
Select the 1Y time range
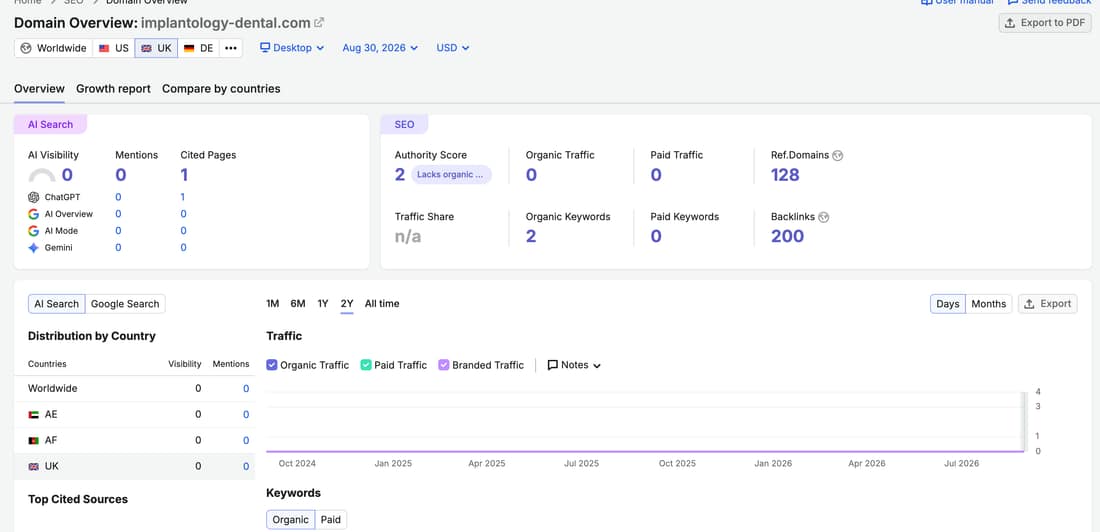point(323,304)
